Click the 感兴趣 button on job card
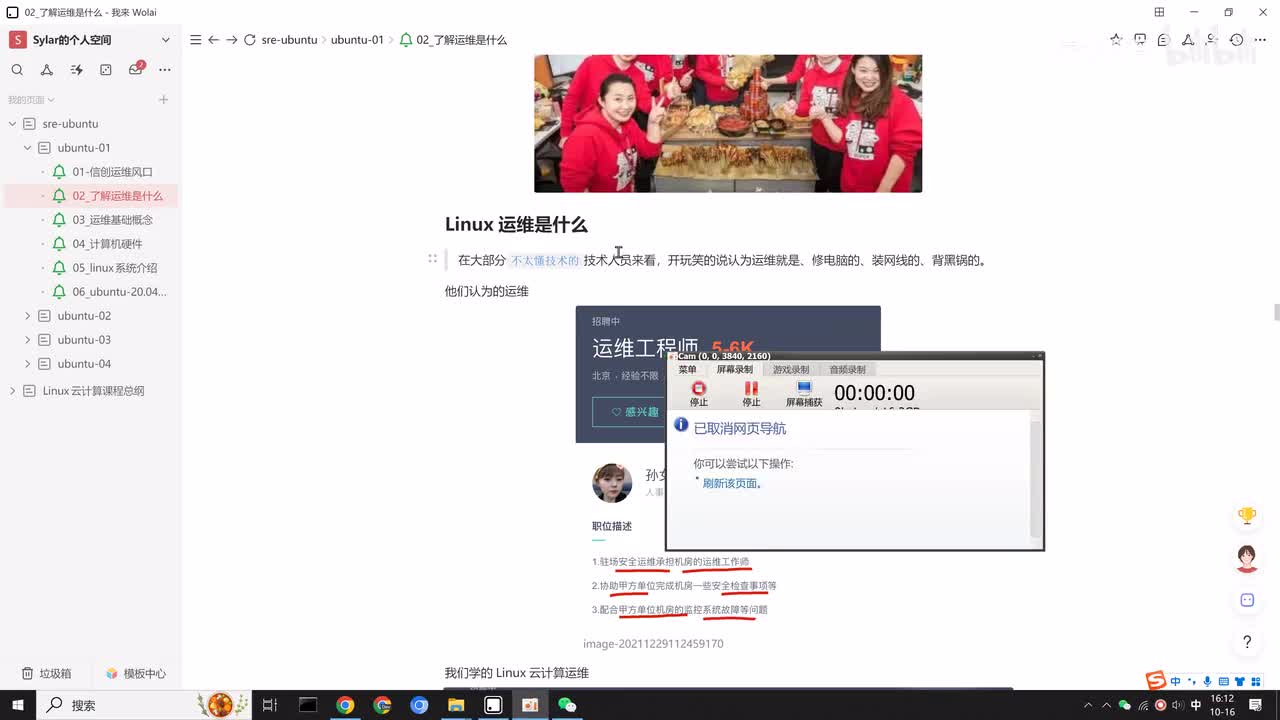This screenshot has height=720, width=1280. [635, 412]
